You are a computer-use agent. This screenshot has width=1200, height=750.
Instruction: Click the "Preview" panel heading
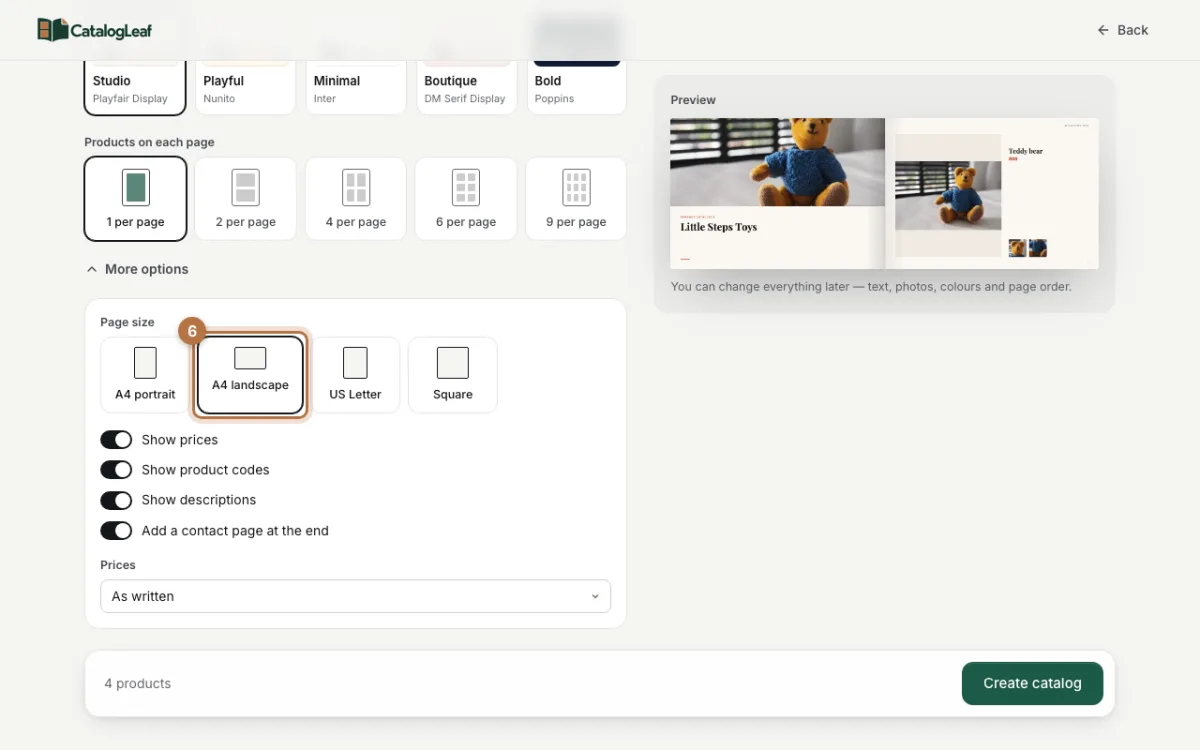point(693,100)
